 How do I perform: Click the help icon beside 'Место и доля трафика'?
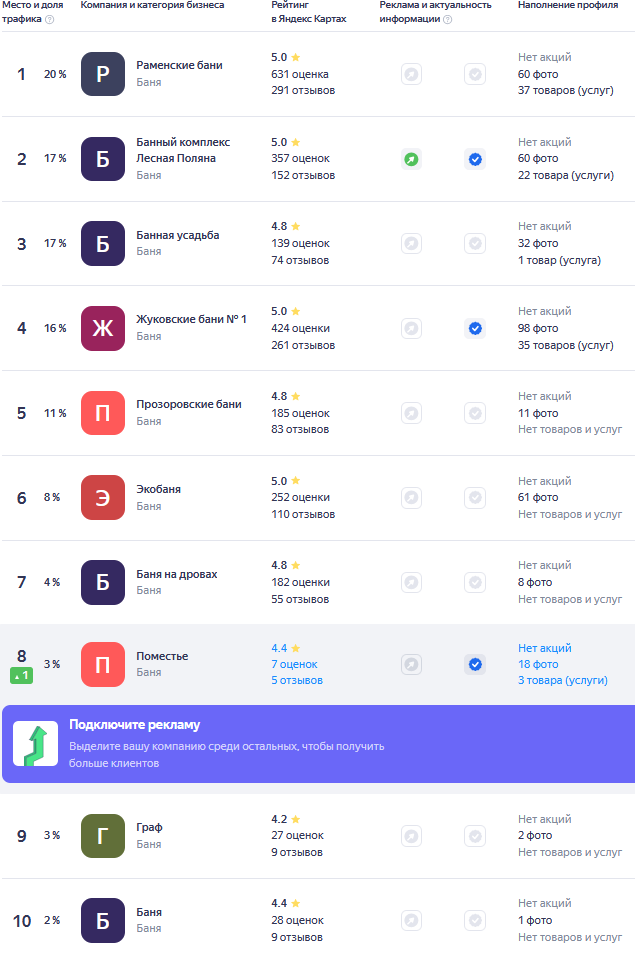(x=50, y=19)
